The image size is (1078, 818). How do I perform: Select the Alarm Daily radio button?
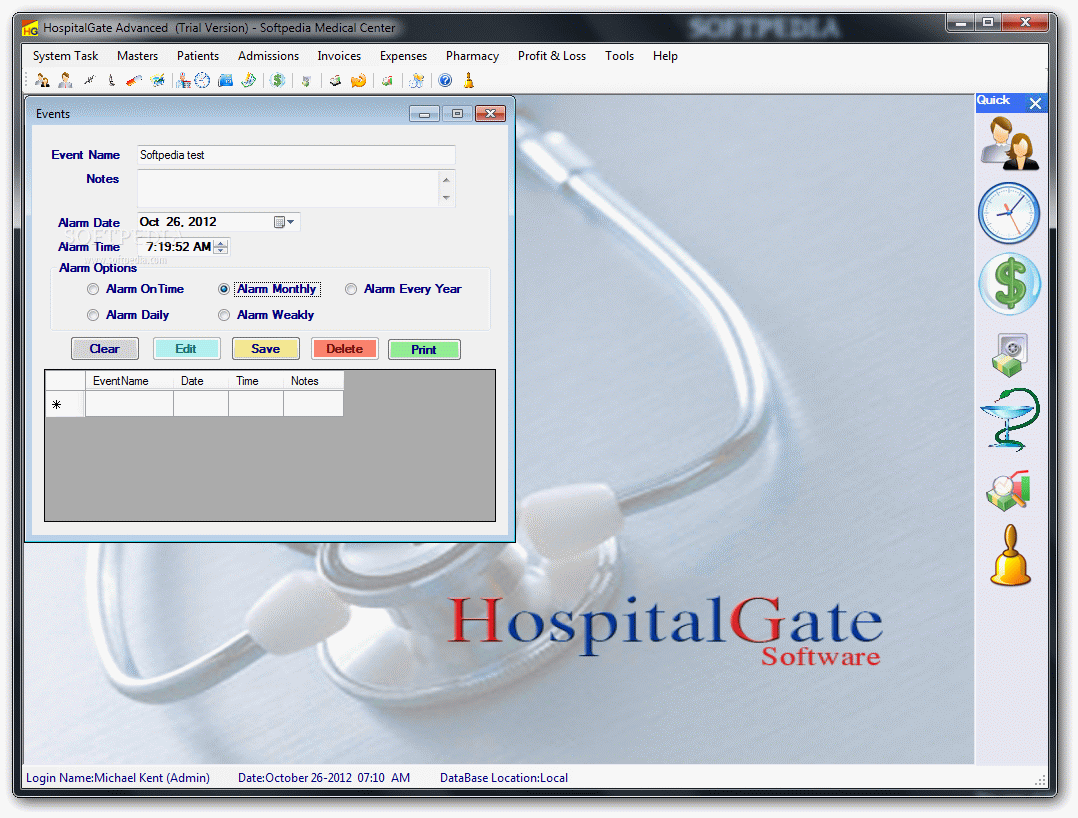coord(93,315)
